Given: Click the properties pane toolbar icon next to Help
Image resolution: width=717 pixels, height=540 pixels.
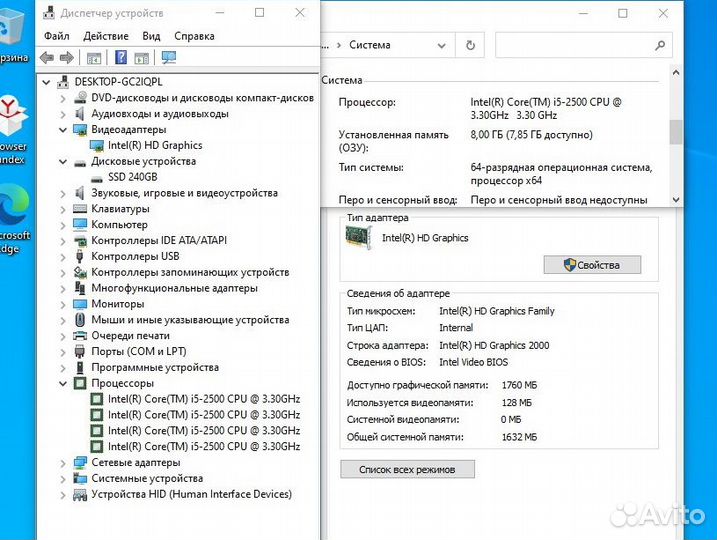Looking at the screenshot, I should coord(142,59).
